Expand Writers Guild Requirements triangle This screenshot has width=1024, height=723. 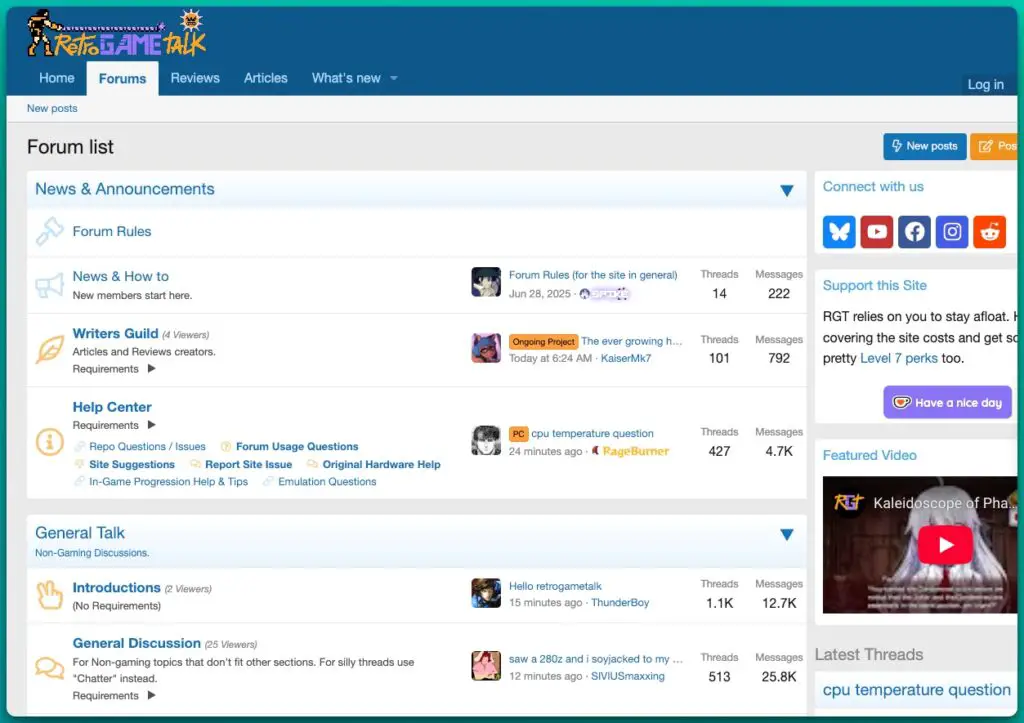click(152, 369)
